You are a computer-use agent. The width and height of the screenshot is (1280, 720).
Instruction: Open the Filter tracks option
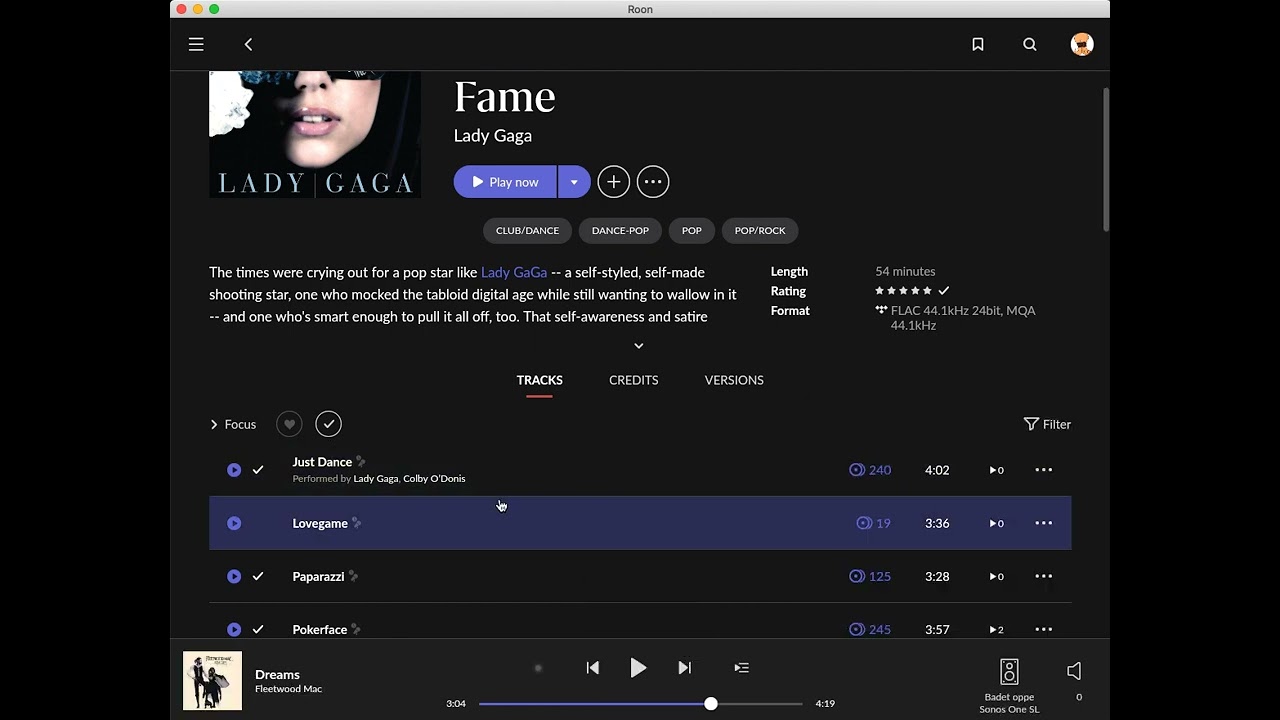tap(1047, 424)
